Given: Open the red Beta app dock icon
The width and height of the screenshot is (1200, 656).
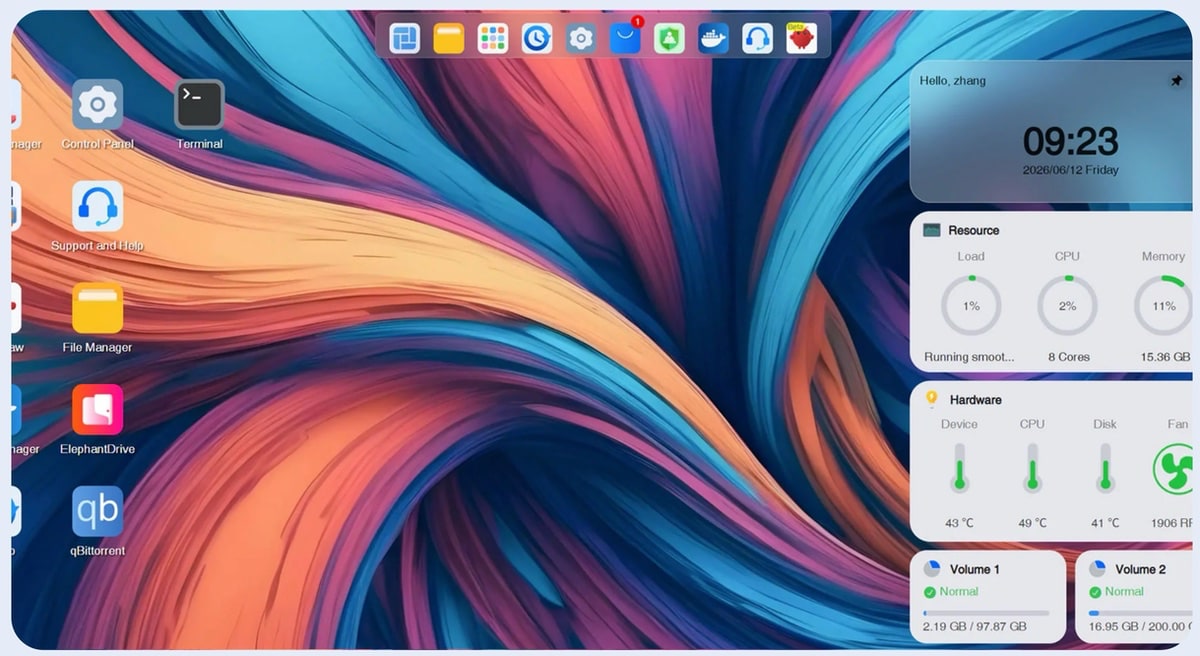Looking at the screenshot, I should pos(801,38).
